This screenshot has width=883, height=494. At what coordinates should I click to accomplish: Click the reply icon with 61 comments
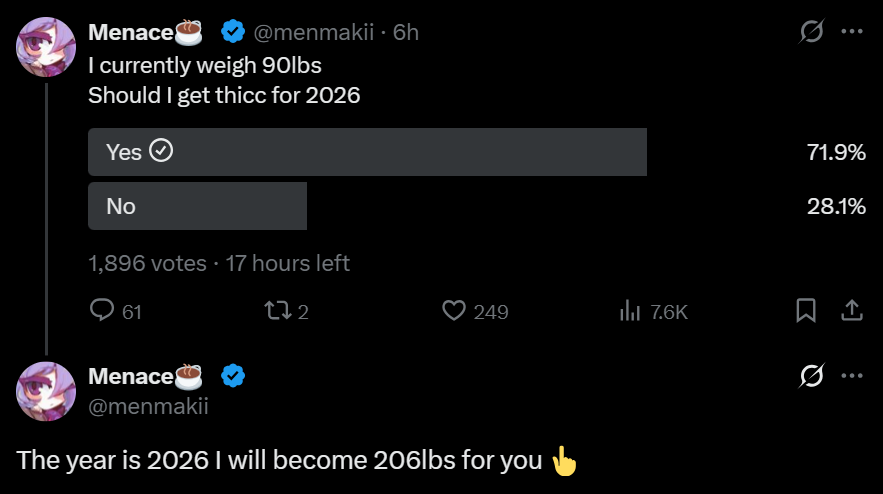pyautogui.click(x=102, y=311)
